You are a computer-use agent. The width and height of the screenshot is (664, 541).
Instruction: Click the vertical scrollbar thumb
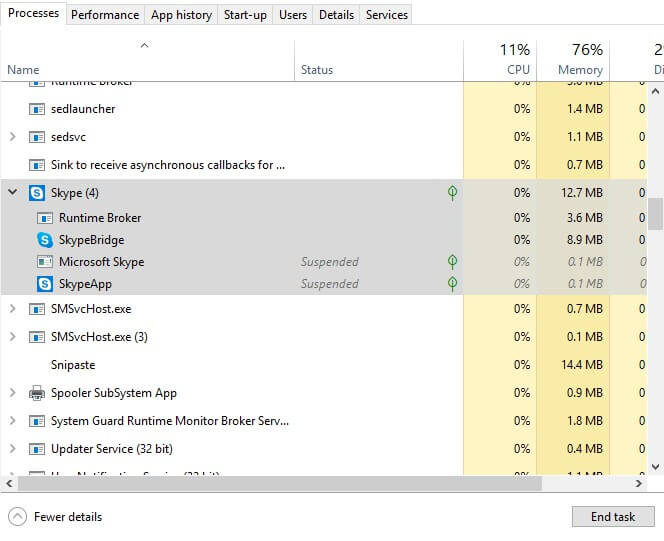coord(655,213)
